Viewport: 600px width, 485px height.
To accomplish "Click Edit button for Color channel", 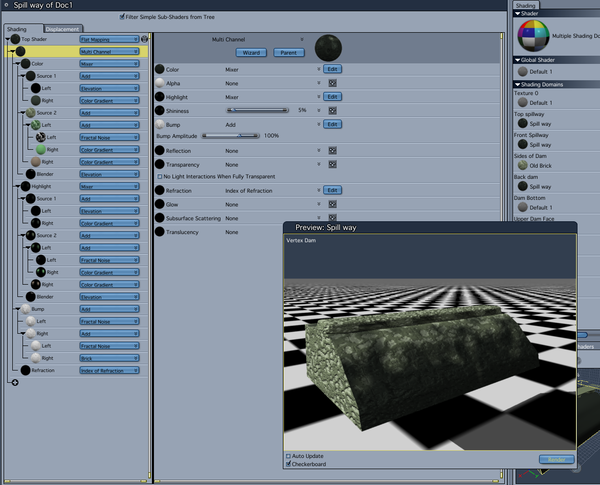I will coord(332,69).
